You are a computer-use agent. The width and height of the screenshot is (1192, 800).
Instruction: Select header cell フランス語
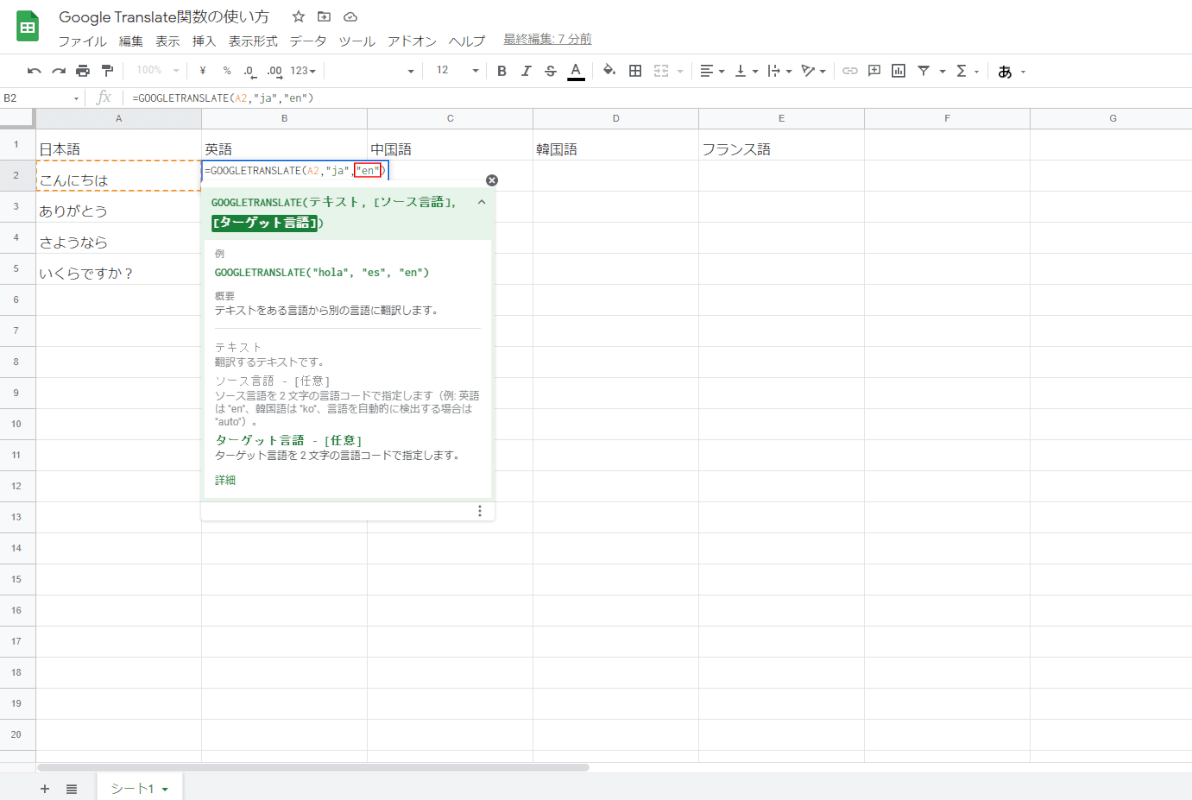coord(781,145)
